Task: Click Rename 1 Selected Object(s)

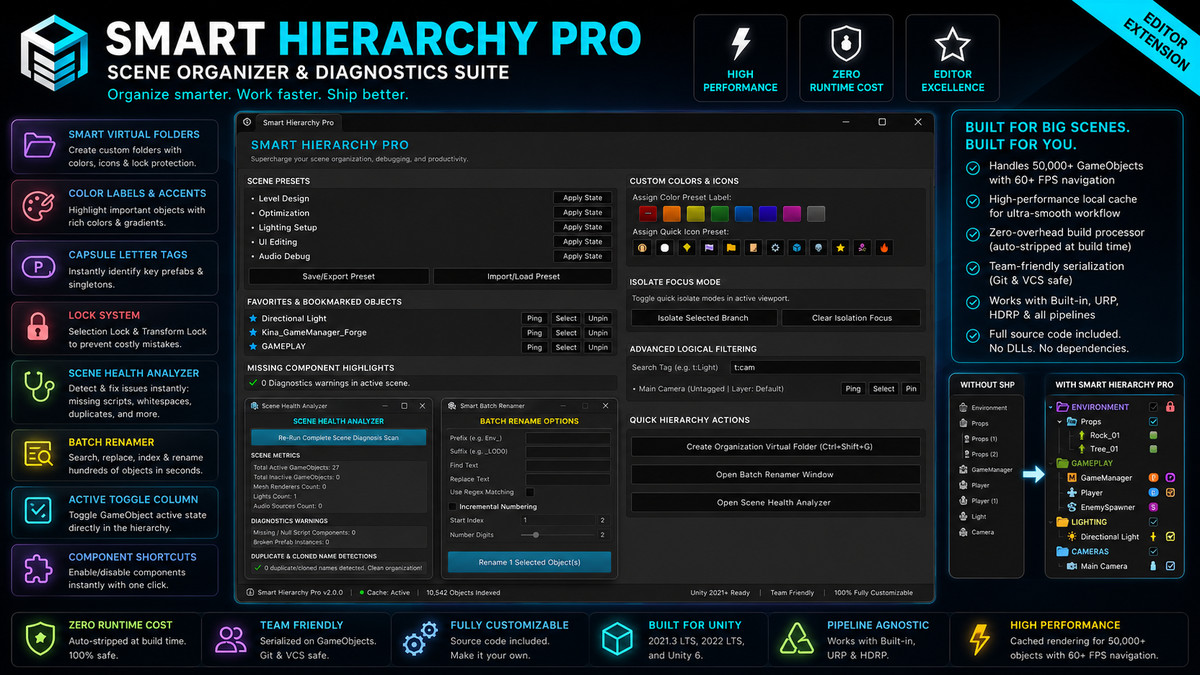Action: click(x=529, y=562)
